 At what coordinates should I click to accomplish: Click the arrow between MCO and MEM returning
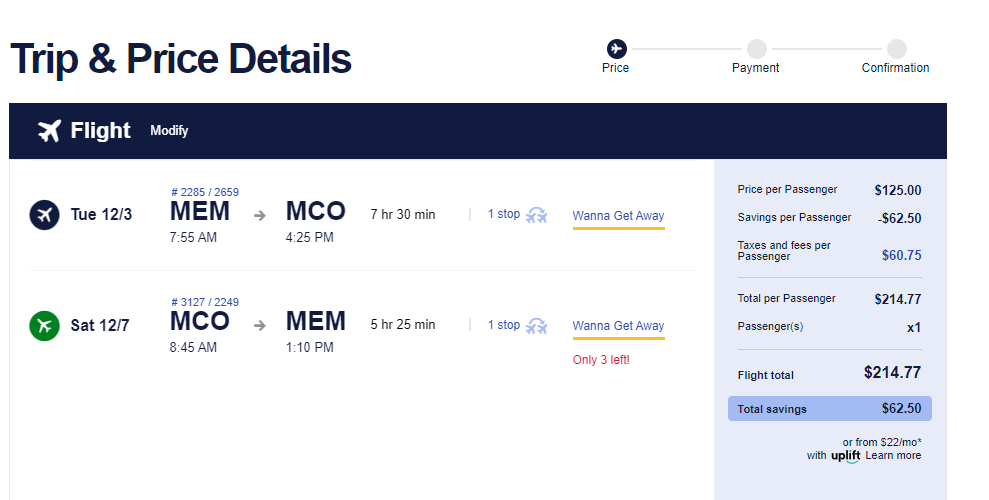260,325
